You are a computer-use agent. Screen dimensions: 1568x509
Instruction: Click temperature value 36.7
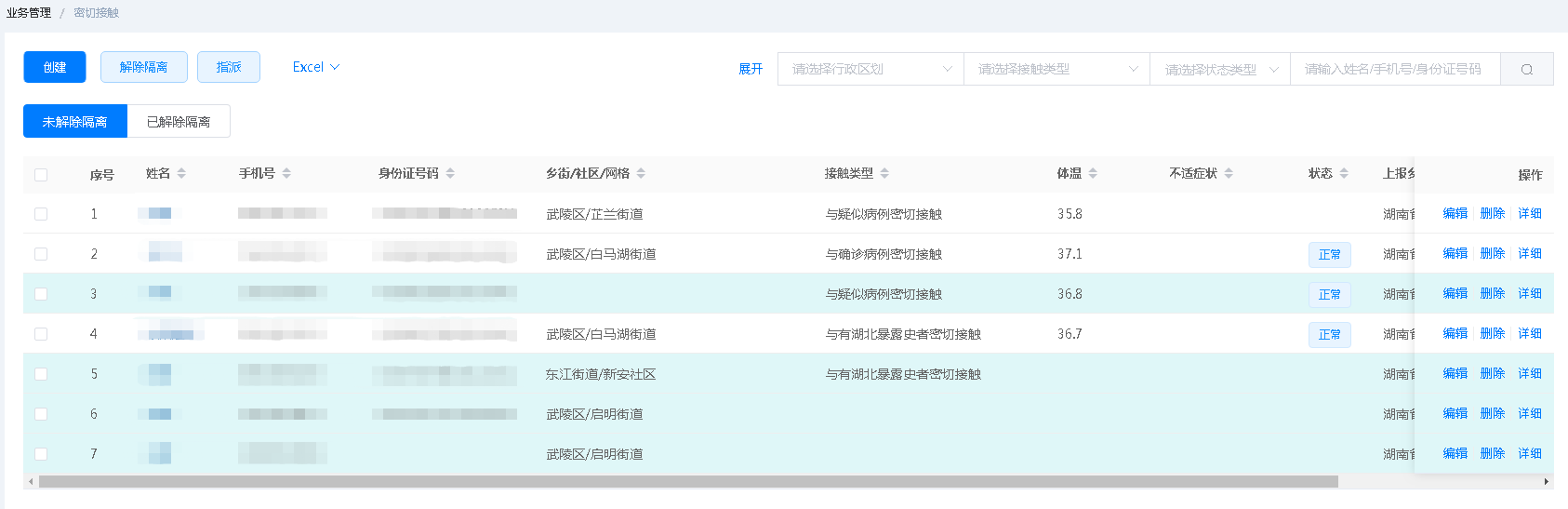pyautogui.click(x=1070, y=334)
